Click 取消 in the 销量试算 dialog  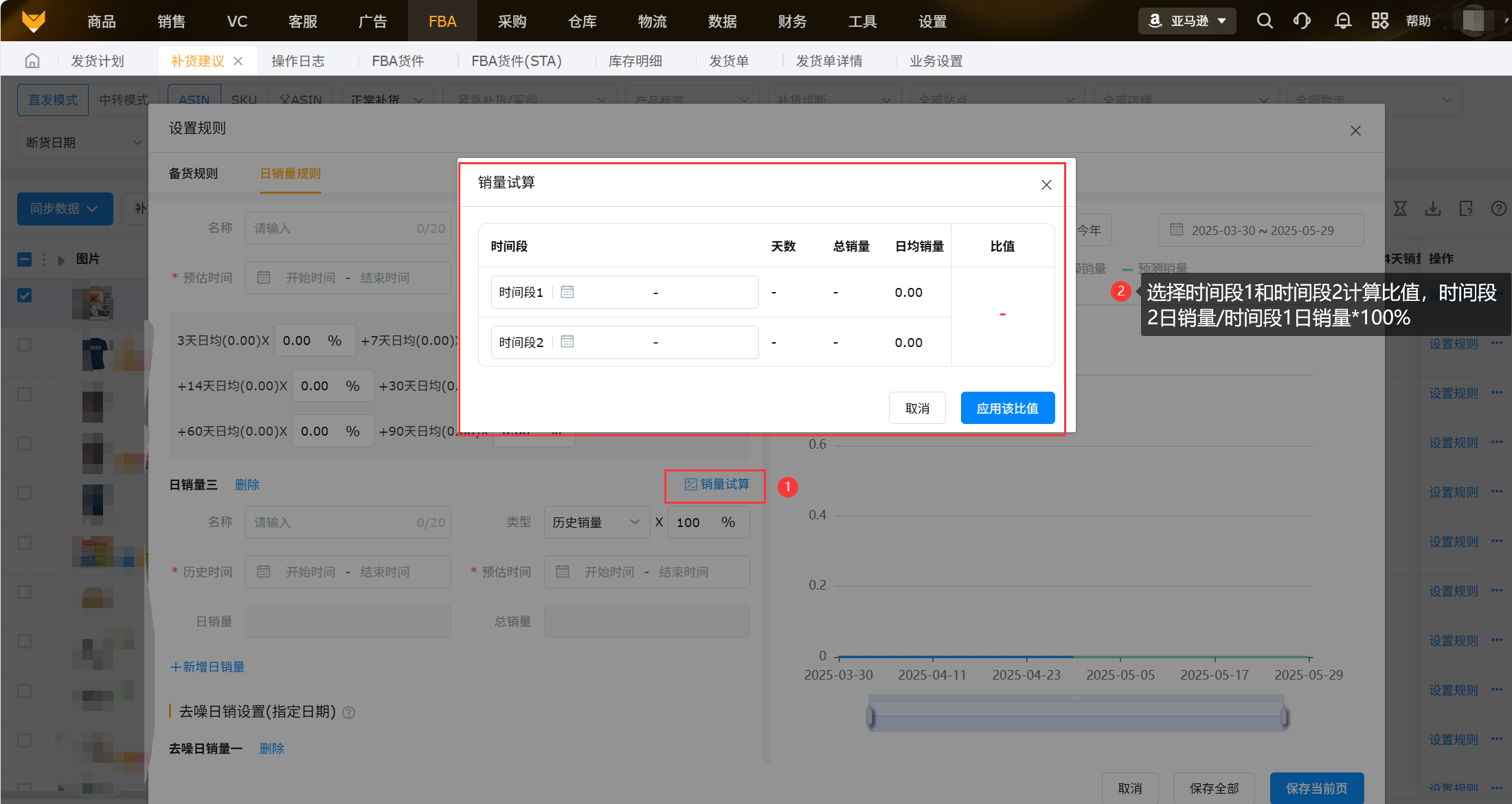(916, 408)
